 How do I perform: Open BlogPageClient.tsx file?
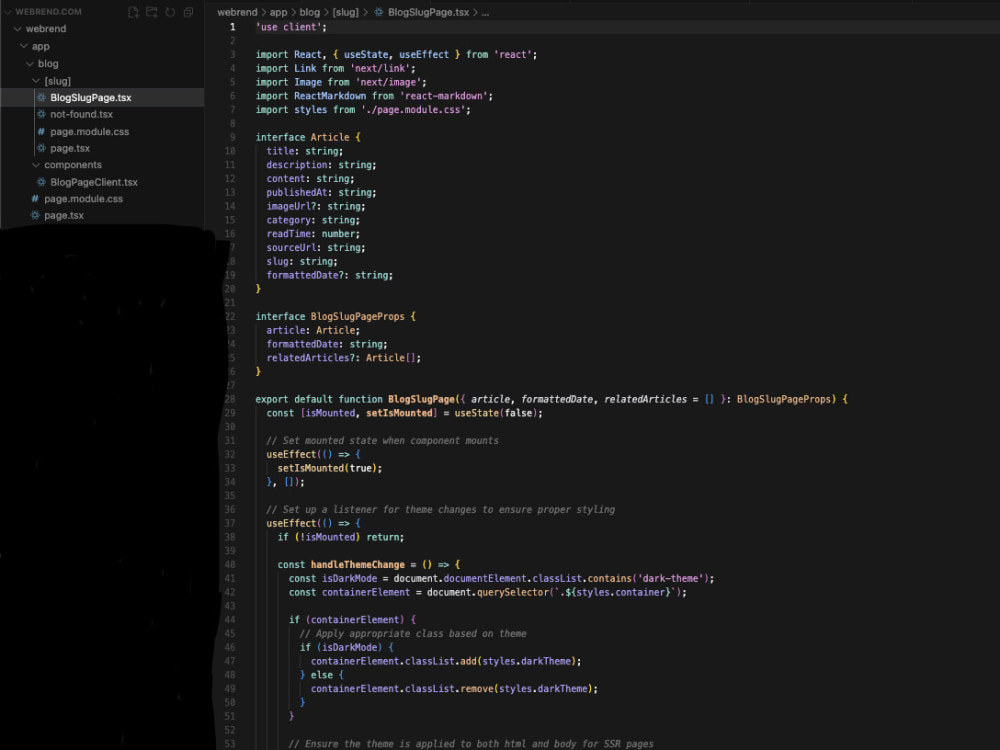(x=94, y=182)
